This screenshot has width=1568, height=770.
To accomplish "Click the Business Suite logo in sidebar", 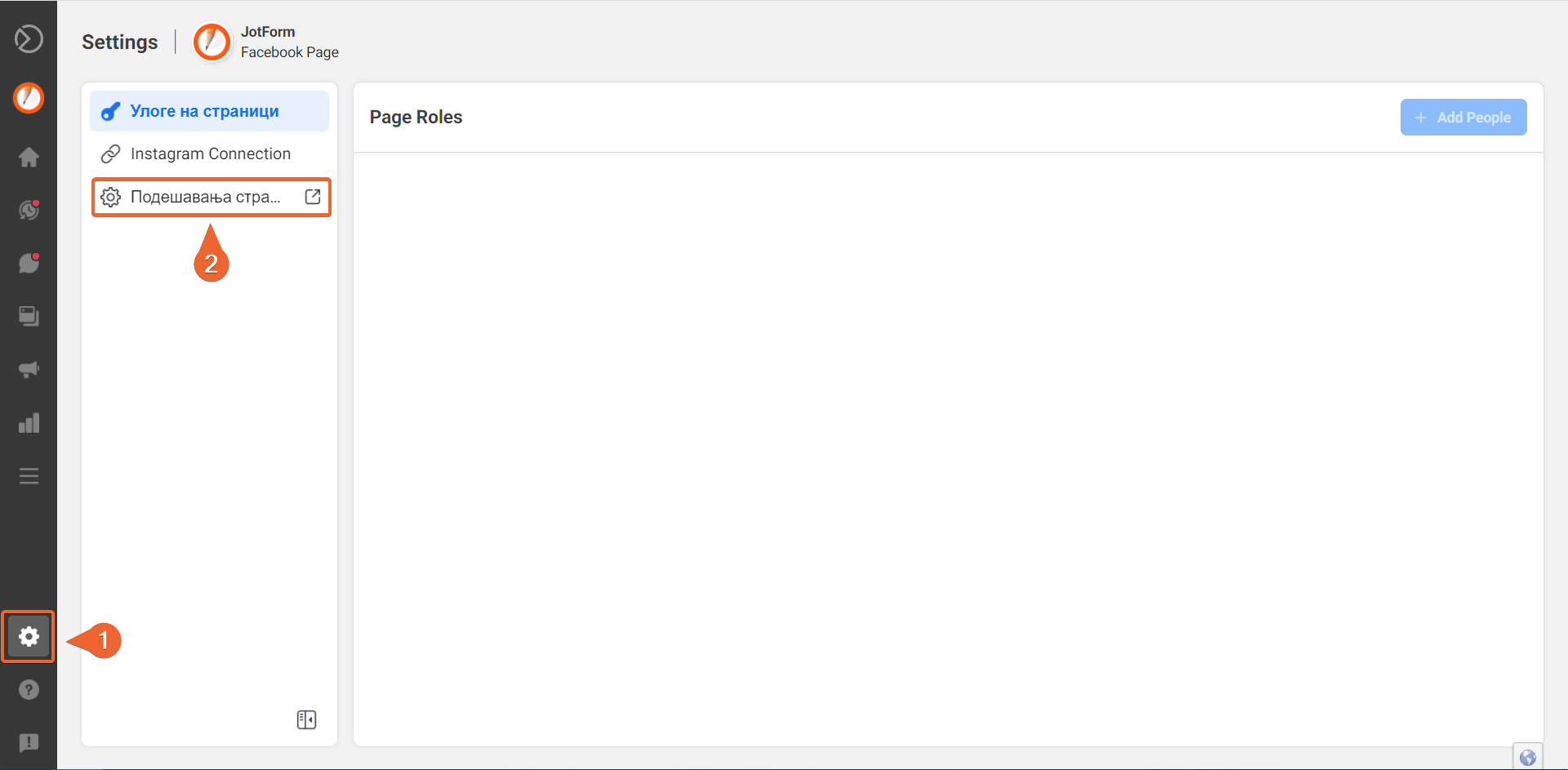I will pos(29,38).
